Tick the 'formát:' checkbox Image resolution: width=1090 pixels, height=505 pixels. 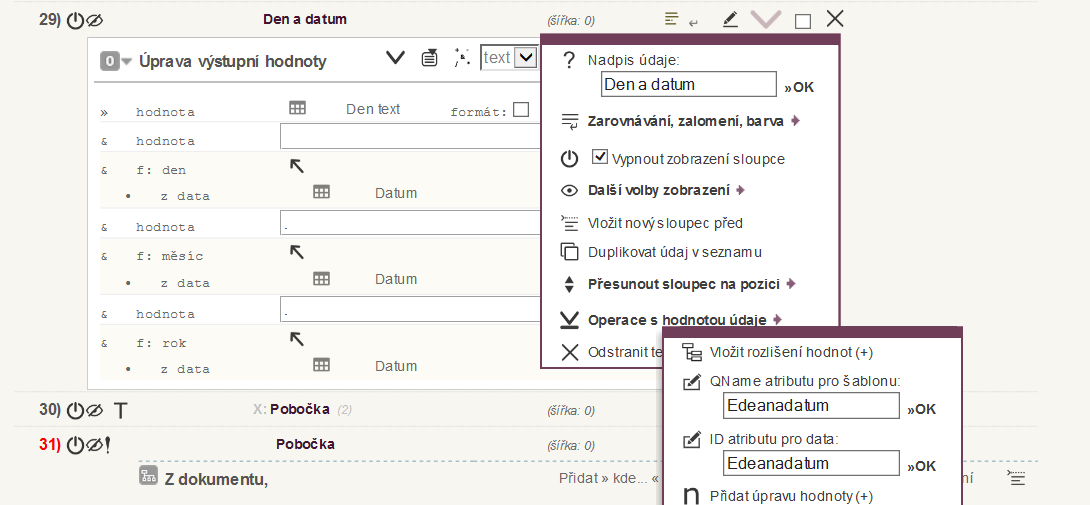(521, 110)
